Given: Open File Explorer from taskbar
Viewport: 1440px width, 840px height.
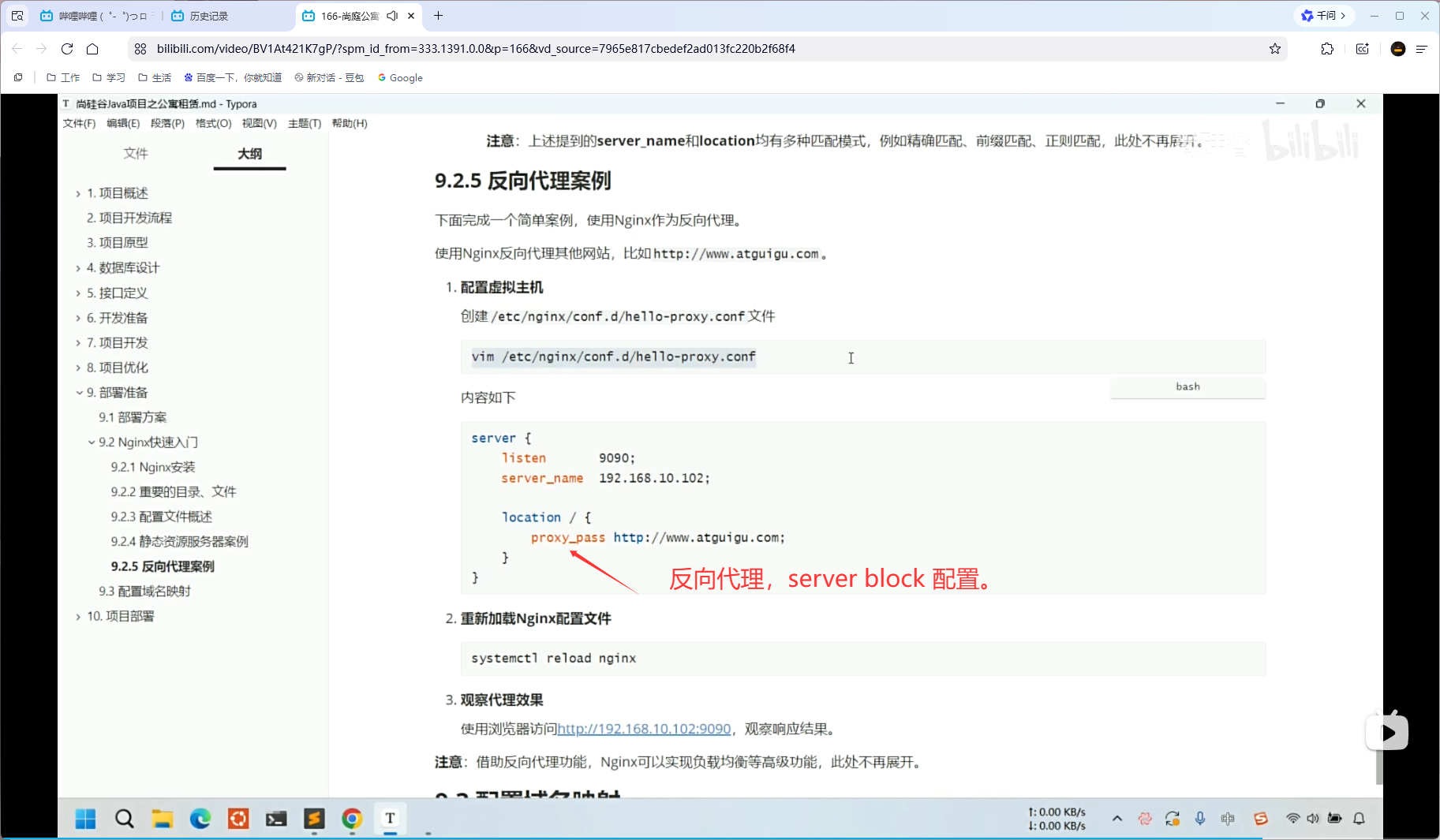Looking at the screenshot, I should pyautogui.click(x=162, y=819).
